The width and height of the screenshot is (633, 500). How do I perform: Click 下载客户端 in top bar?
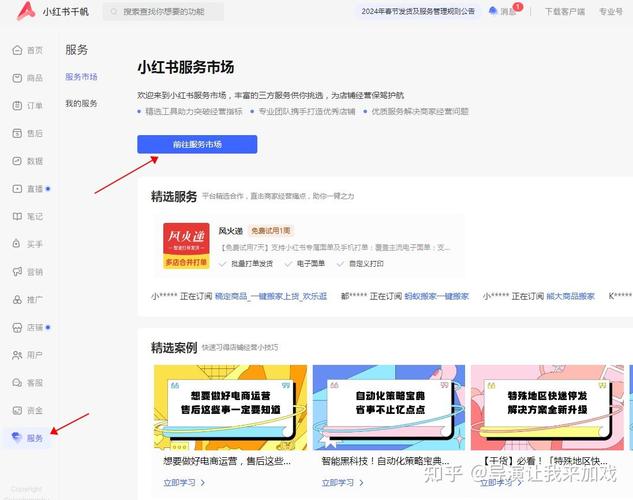[565, 12]
